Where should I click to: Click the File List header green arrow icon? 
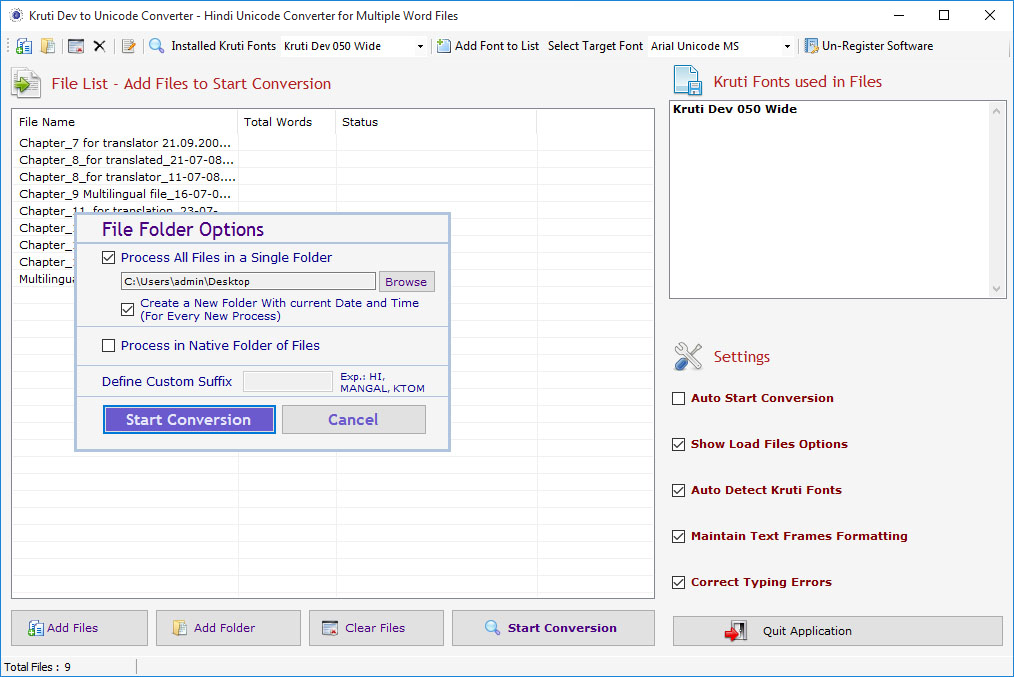click(x=26, y=83)
